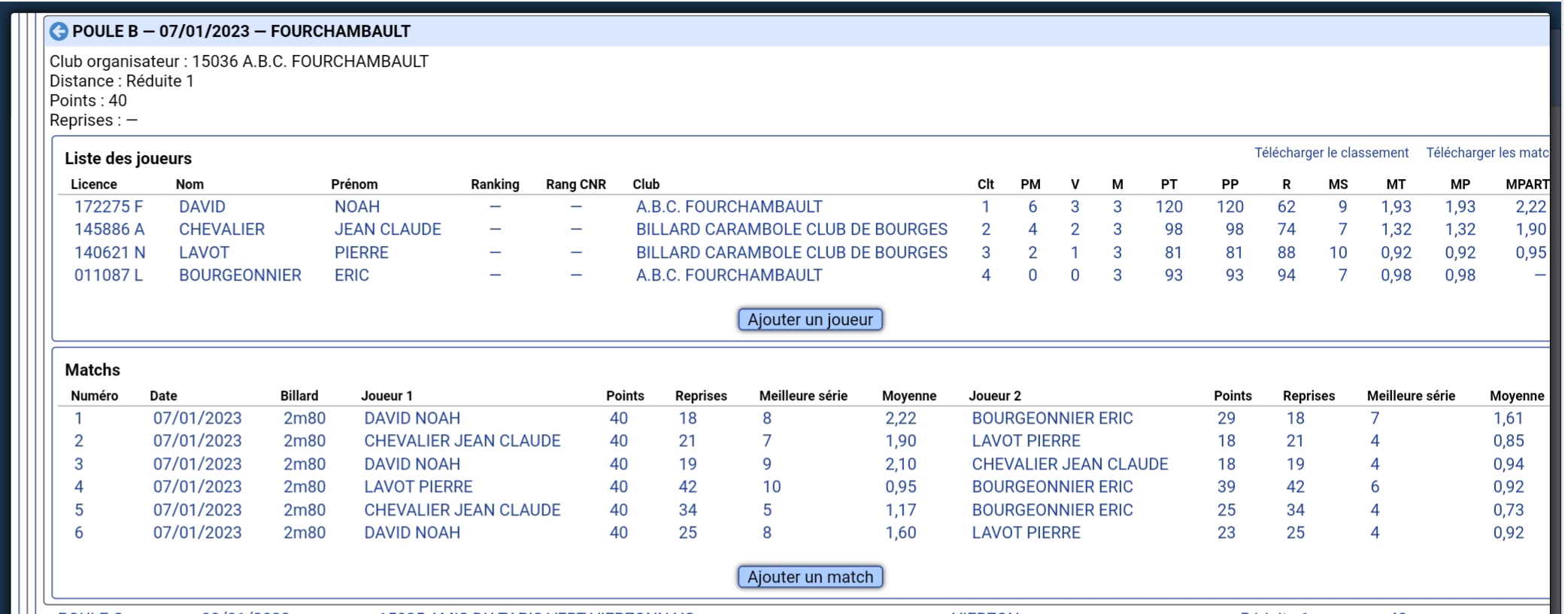Image resolution: width=1568 pixels, height=614 pixels.
Task: Click match 2 Joueur 2 LAVOT PIERRE
Action: [x=1026, y=441]
